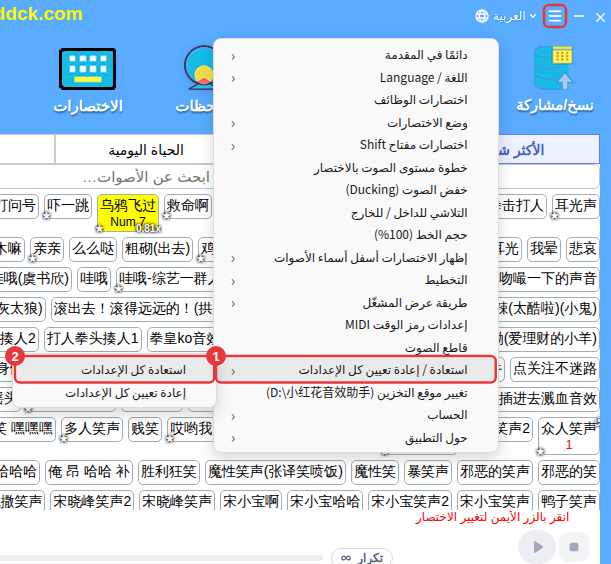Play the 我晕 sound button

pyautogui.click(x=544, y=249)
